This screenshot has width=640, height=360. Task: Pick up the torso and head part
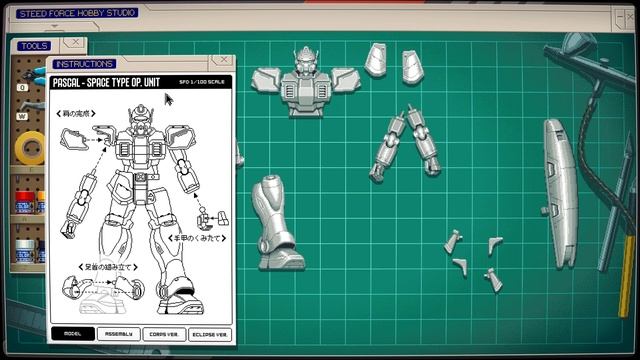pyautogui.click(x=306, y=82)
